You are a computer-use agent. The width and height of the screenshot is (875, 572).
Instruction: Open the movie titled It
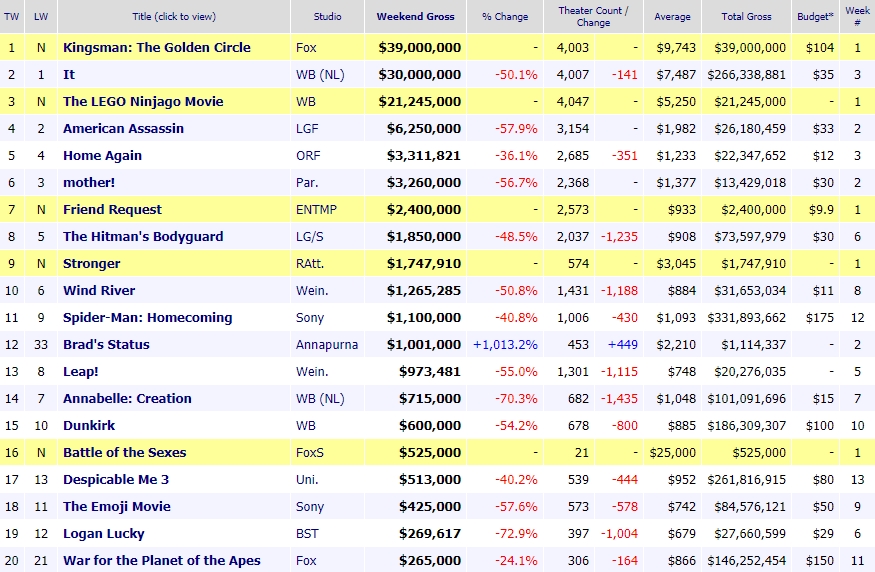(69, 74)
